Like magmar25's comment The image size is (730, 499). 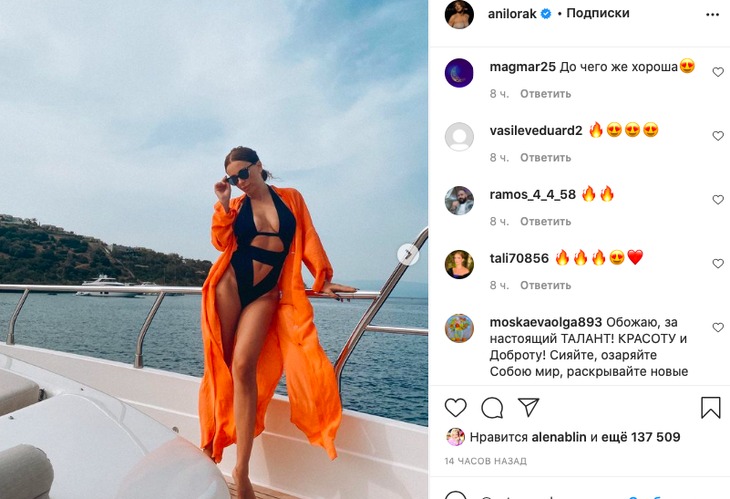pyautogui.click(x=718, y=72)
